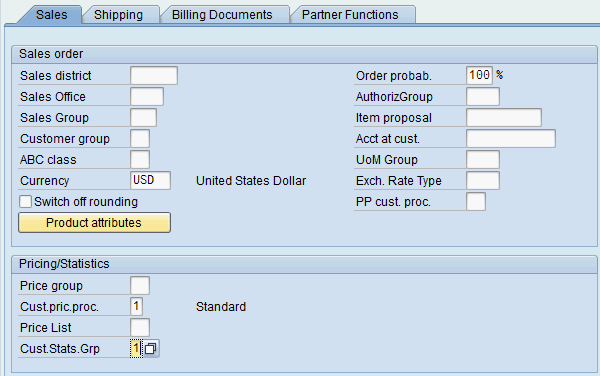Click the Customer group field
This screenshot has width=600, height=376.
tap(140, 138)
